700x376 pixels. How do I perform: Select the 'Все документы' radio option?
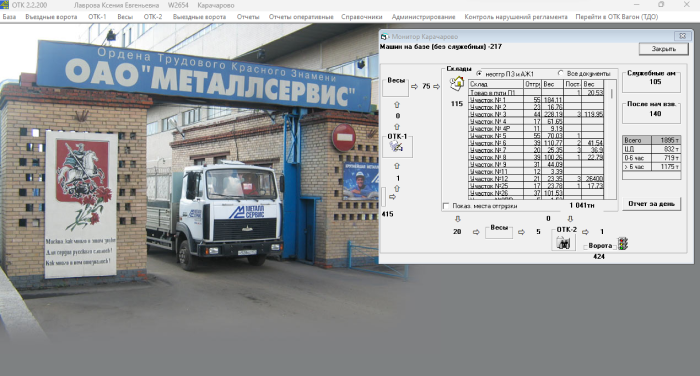click(x=561, y=73)
